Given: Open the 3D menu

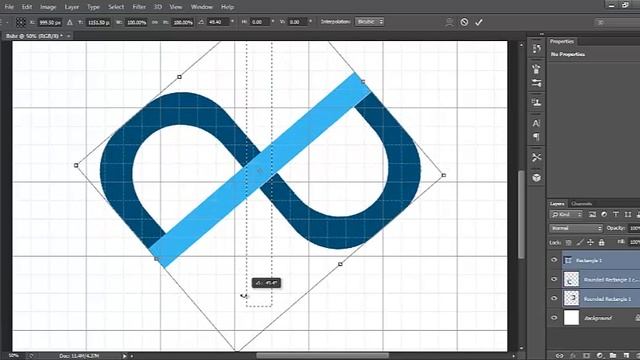Looking at the screenshot, I should tap(158, 7).
